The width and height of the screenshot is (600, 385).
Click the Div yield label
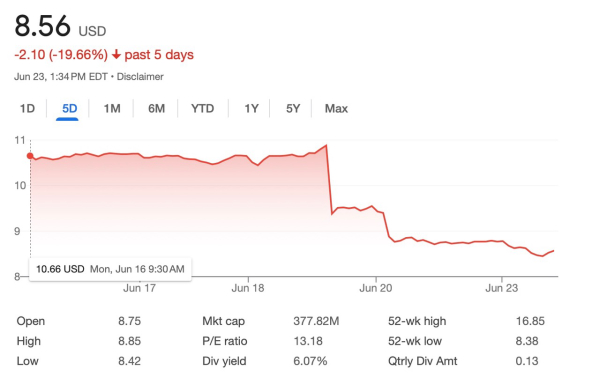(224, 361)
